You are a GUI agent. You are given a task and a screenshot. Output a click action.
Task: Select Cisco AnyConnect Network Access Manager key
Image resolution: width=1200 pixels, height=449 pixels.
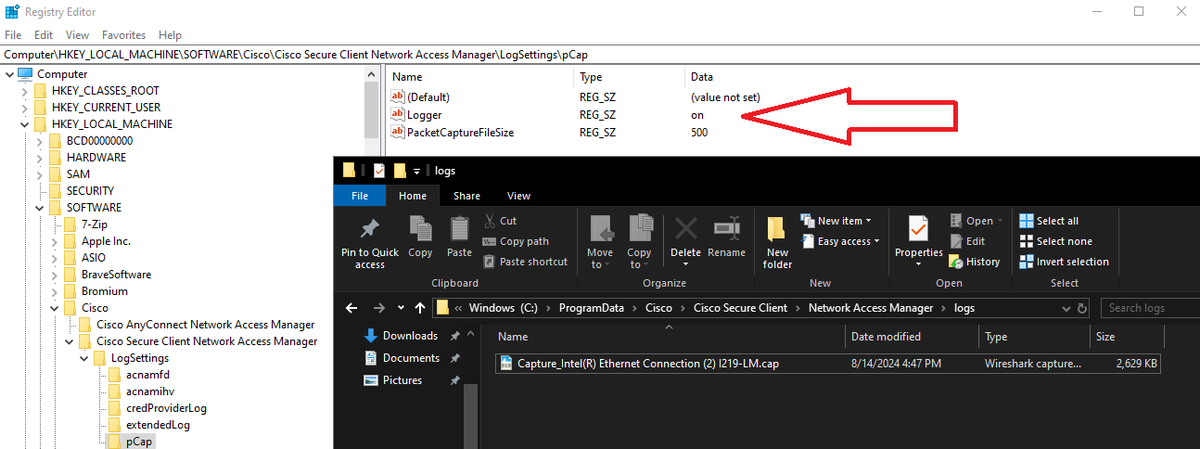pyautogui.click(x=205, y=324)
